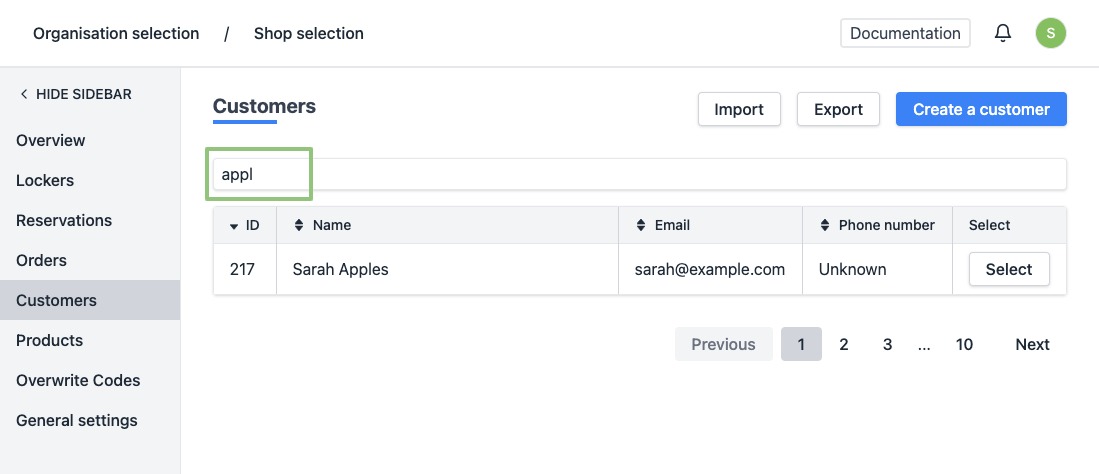1099x474 pixels.
Task: Sort customers by Phone number column
Action: point(824,226)
